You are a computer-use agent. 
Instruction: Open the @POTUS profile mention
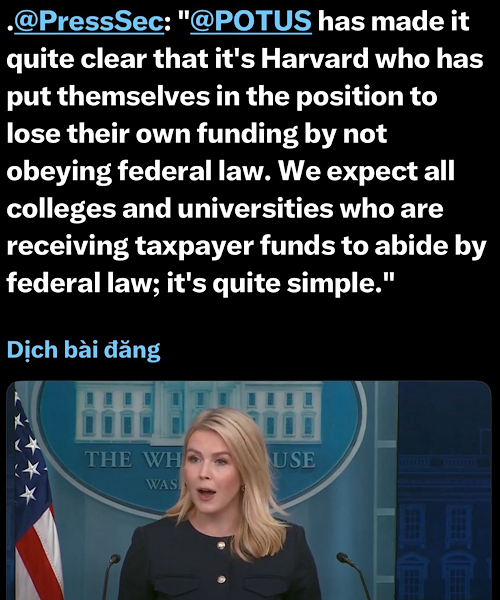251,21
